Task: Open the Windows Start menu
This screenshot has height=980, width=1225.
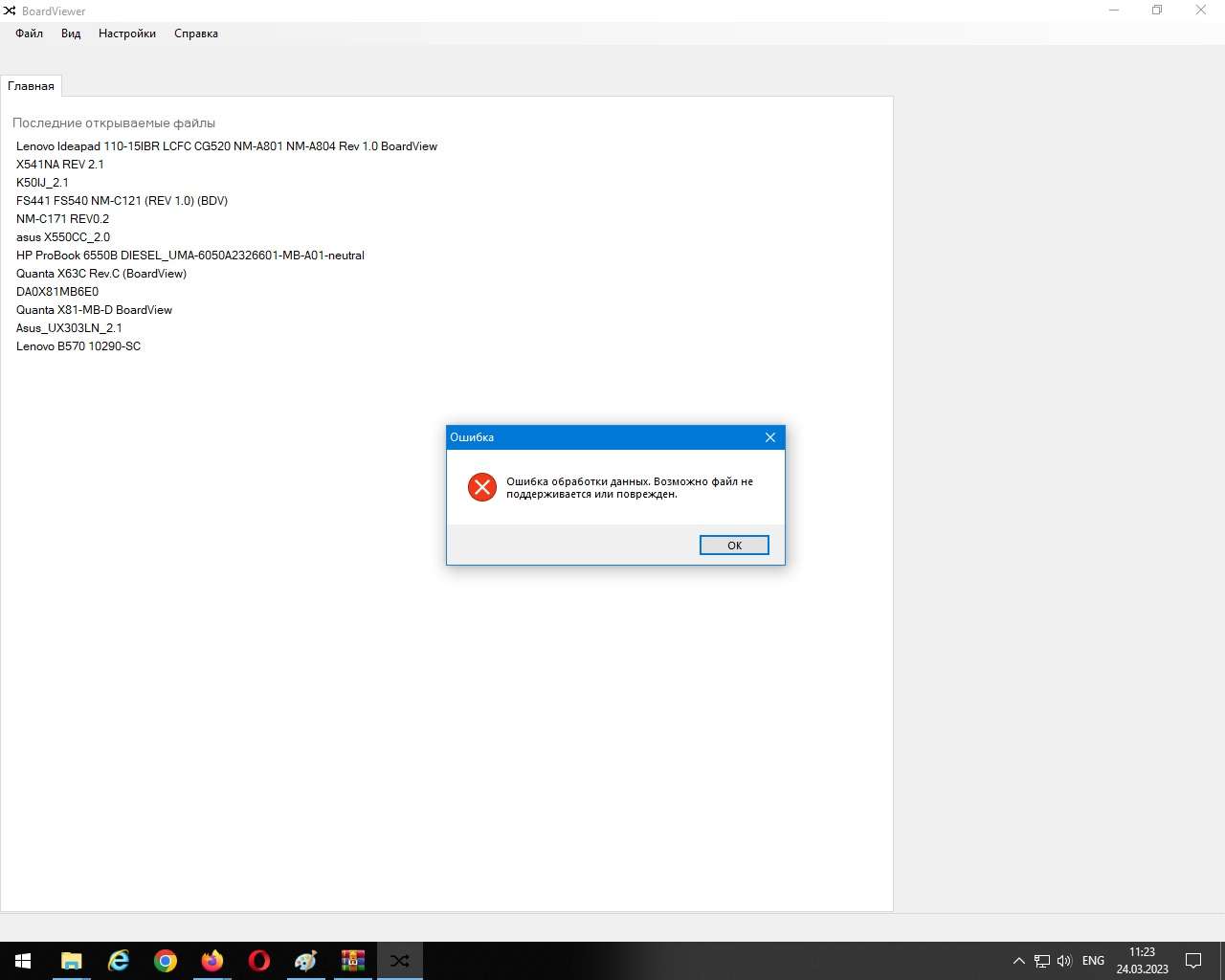Action: 23,961
